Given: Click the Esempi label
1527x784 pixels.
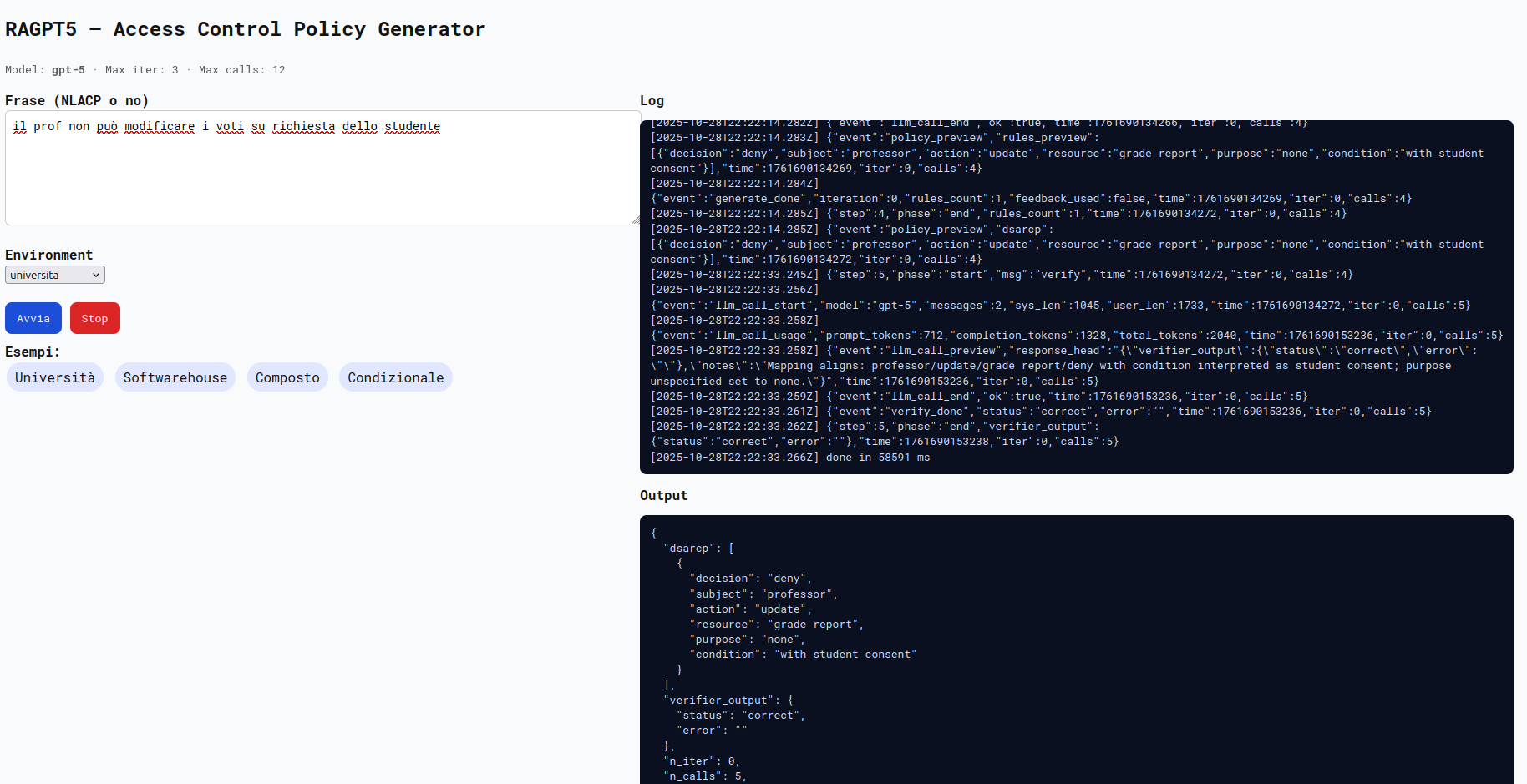Looking at the screenshot, I should (x=33, y=352).
